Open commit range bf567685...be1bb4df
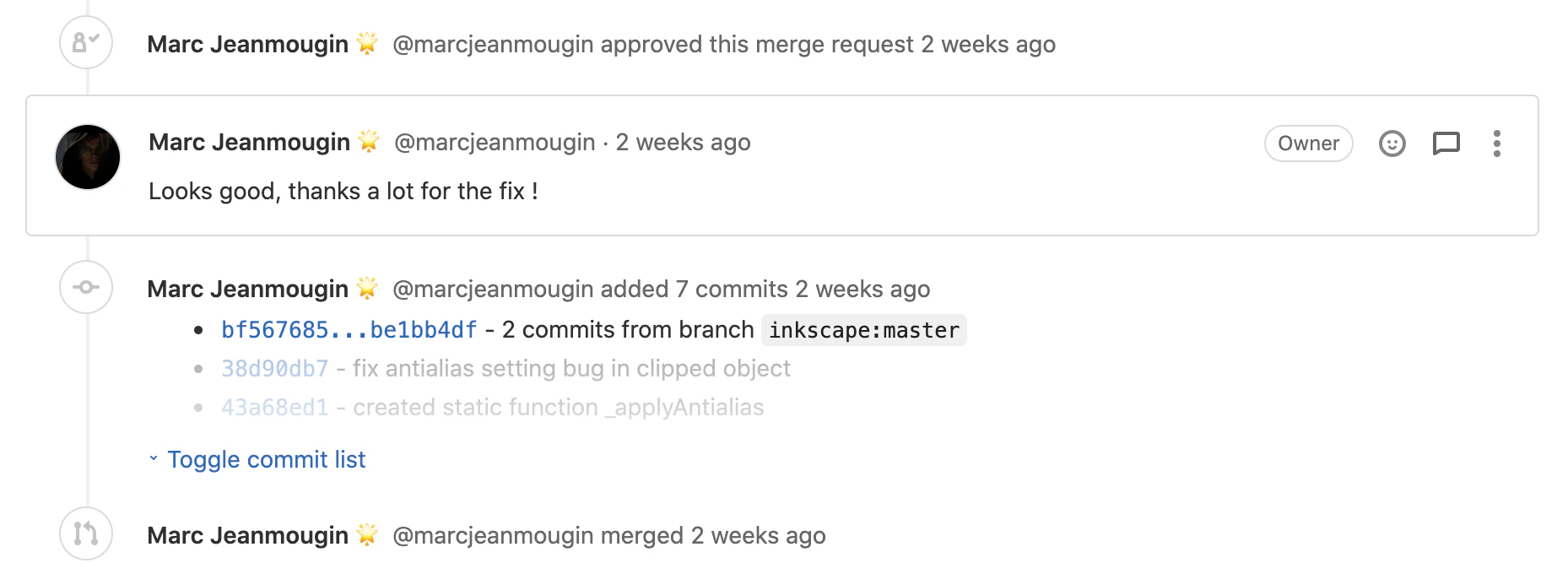Screen dimensions: 1568x574 [349, 330]
